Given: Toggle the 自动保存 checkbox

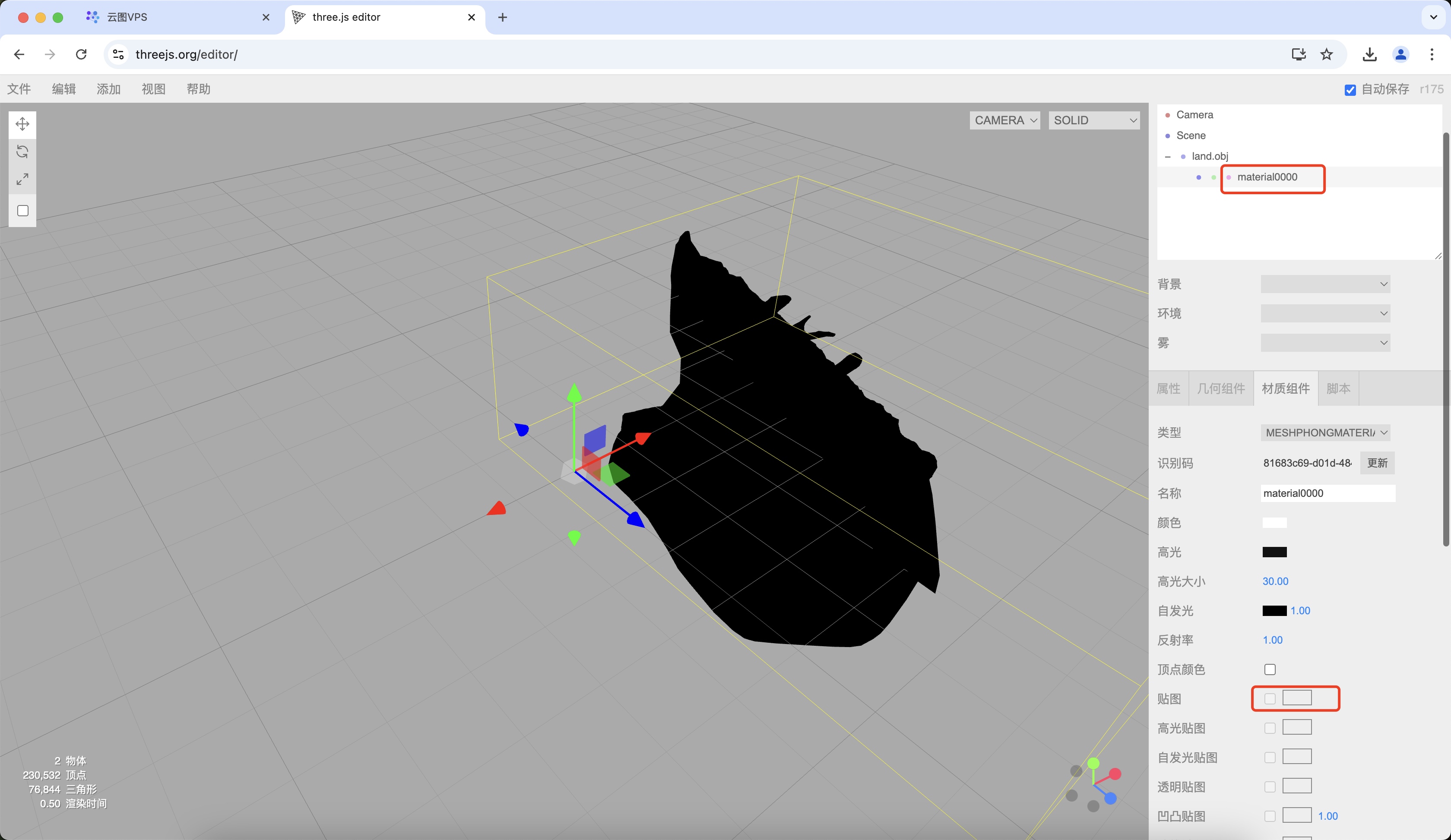Looking at the screenshot, I should 1350,90.
